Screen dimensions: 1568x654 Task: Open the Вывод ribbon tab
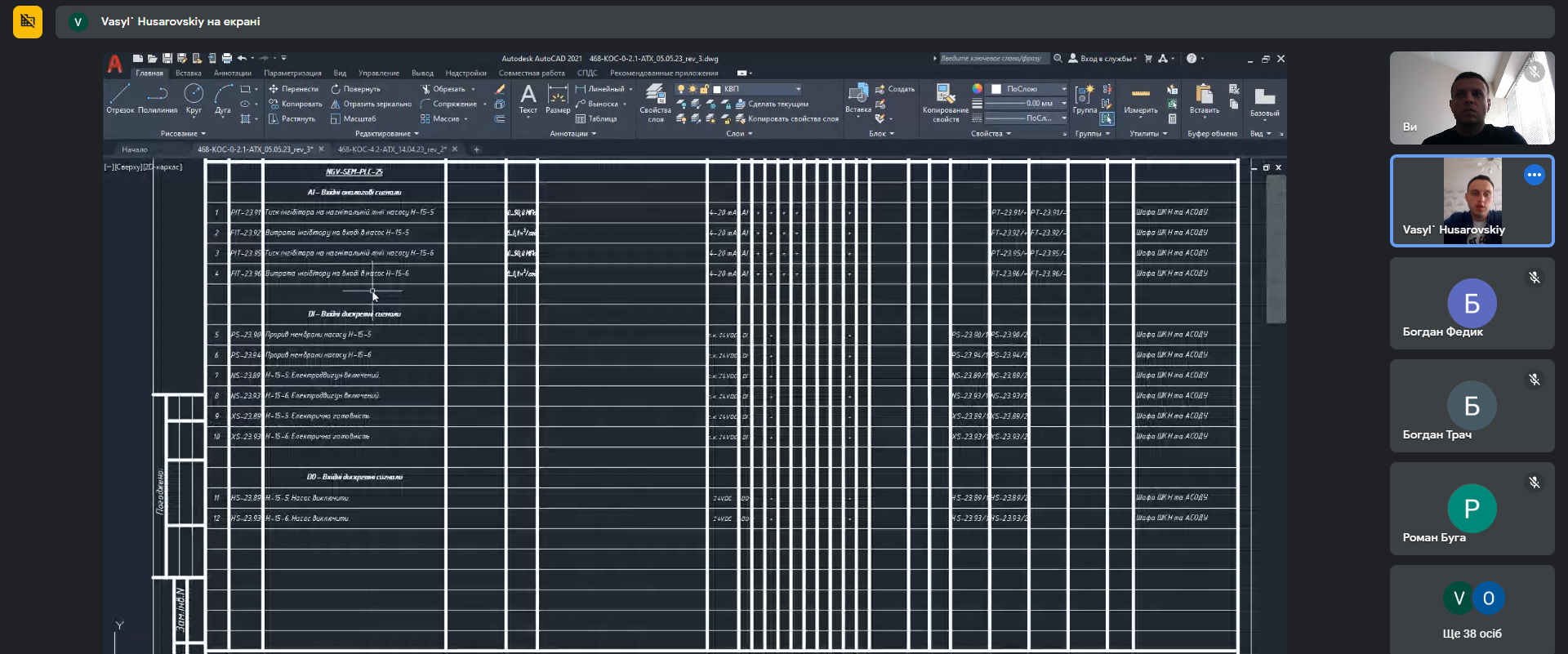pyautogui.click(x=422, y=73)
